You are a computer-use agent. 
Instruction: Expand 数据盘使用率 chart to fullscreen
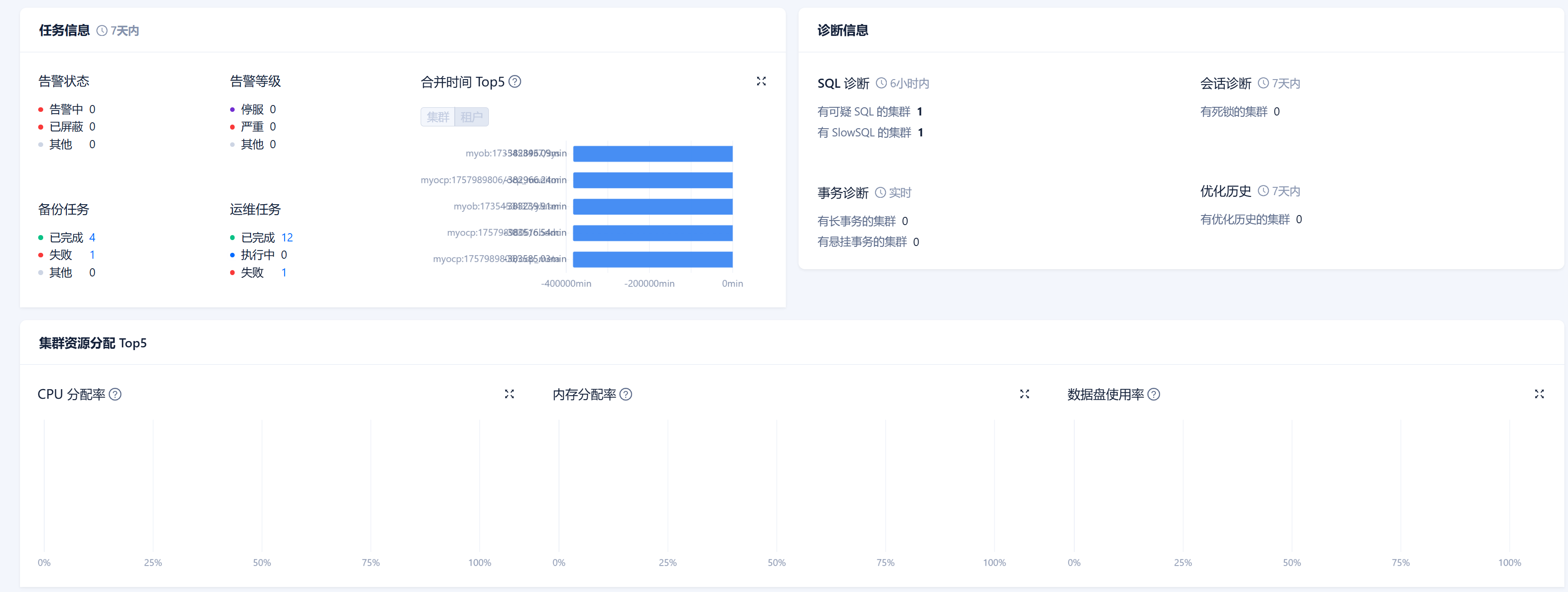pos(1539,394)
